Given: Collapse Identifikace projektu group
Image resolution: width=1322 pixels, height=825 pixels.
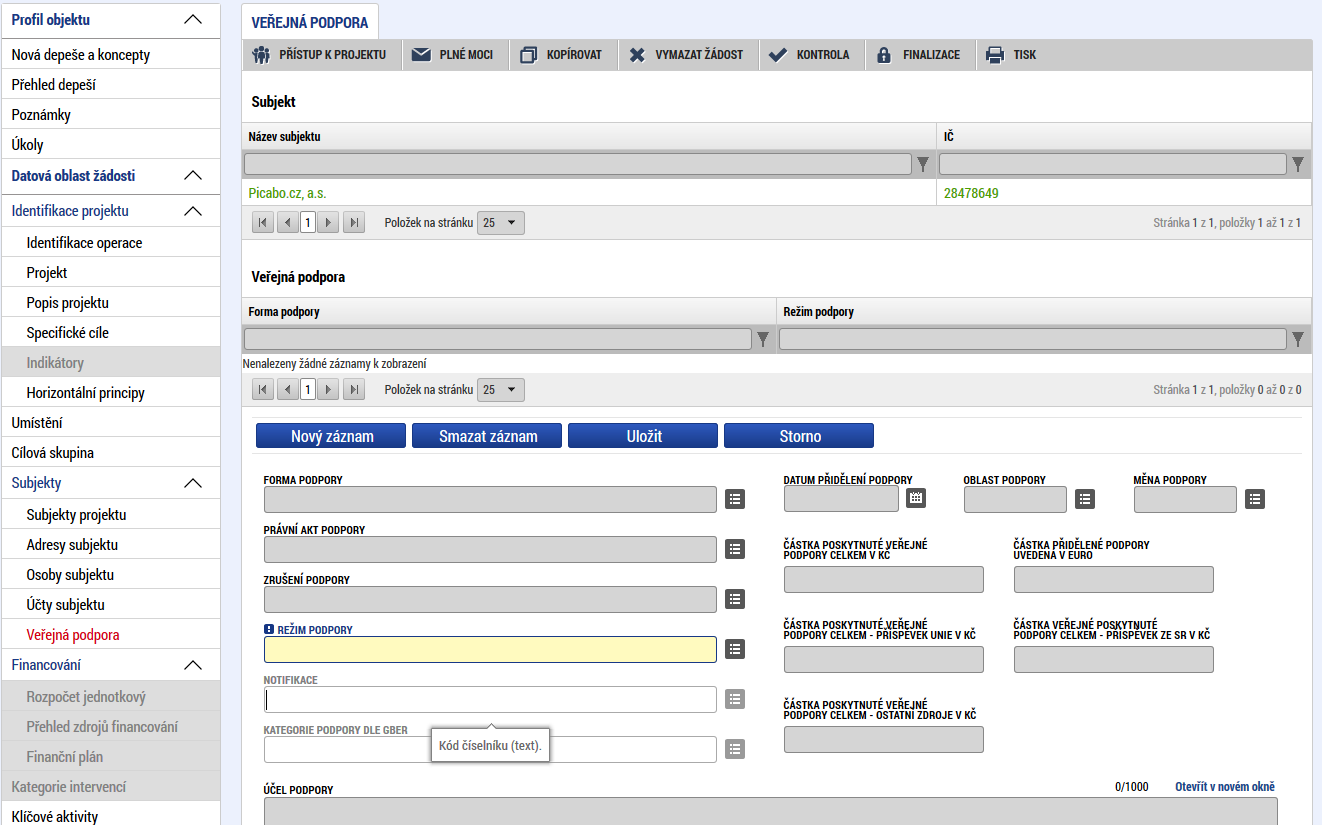Looking at the screenshot, I should pyautogui.click(x=193, y=211).
